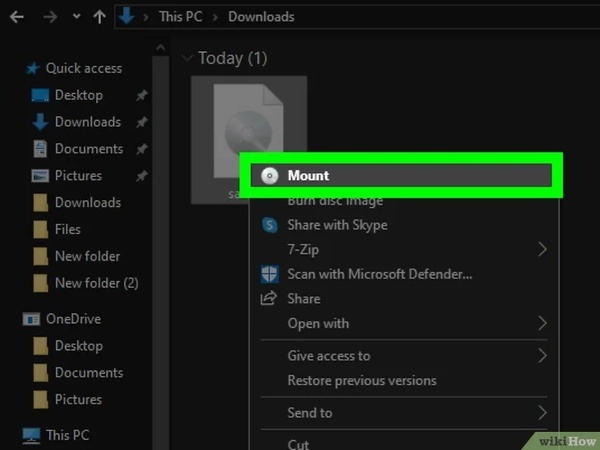Open New folder (2) in sidebar
The image size is (600, 450).
(x=97, y=283)
